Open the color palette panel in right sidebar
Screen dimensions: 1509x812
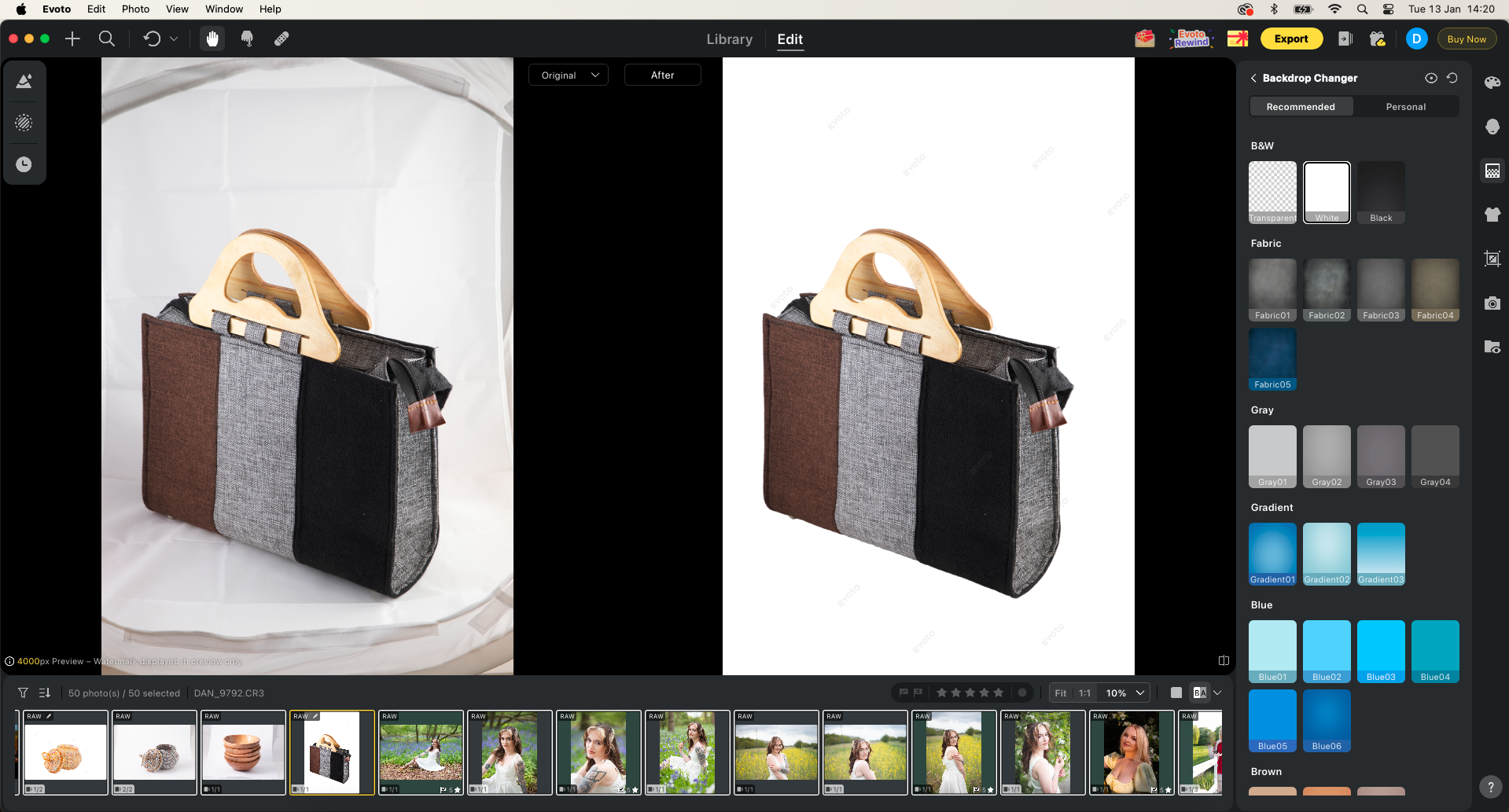click(x=1492, y=82)
